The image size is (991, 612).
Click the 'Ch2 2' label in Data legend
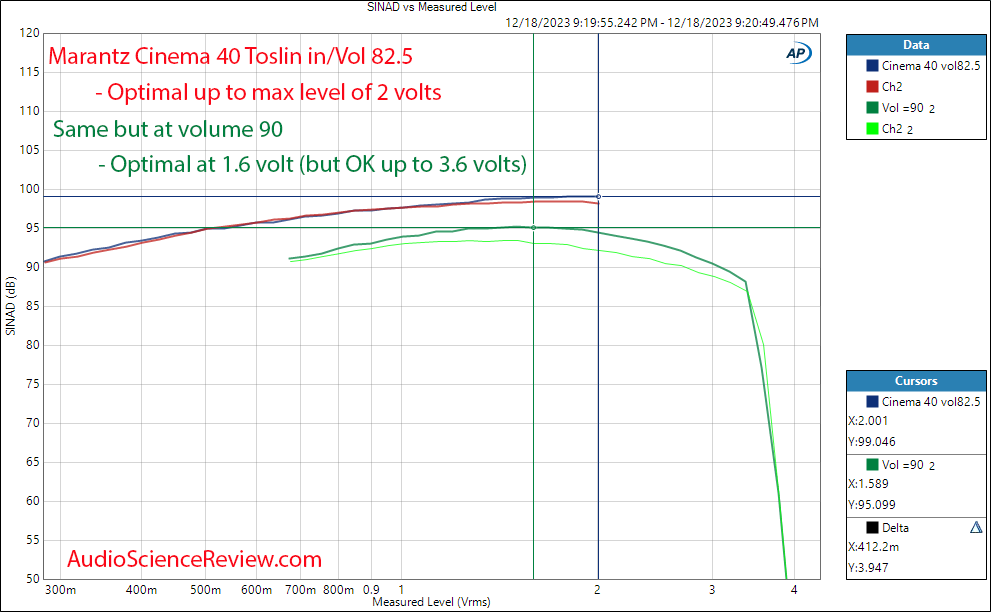pyautogui.click(x=897, y=129)
